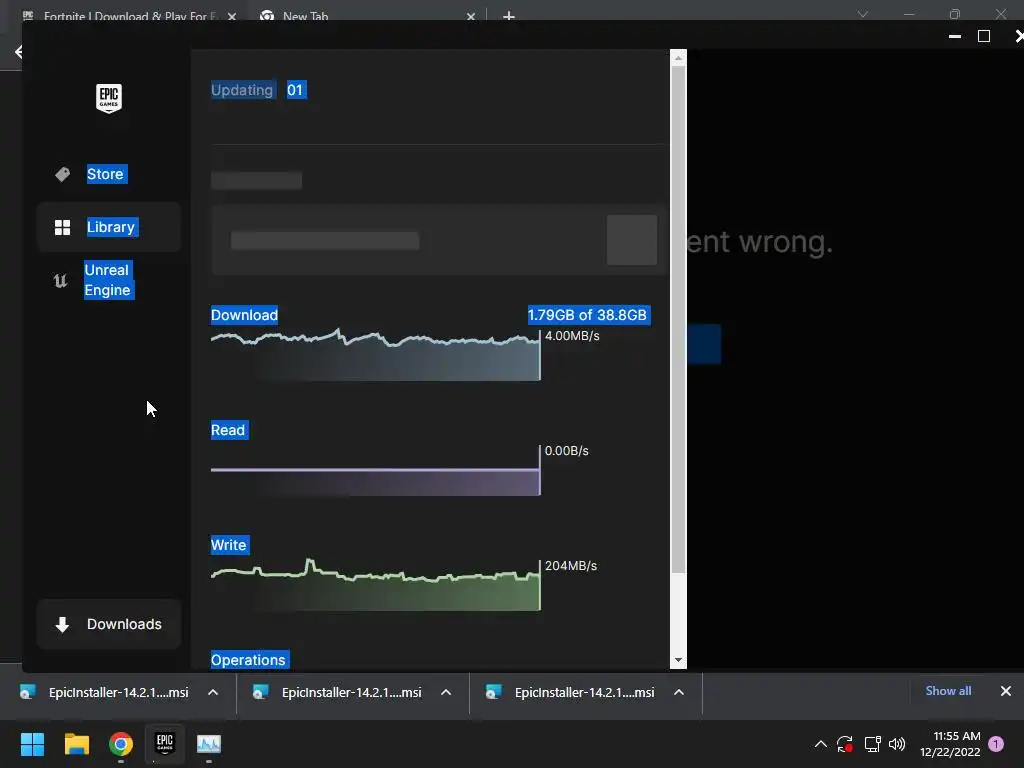
Task: Click Show all downloads link
Action: pos(948,691)
